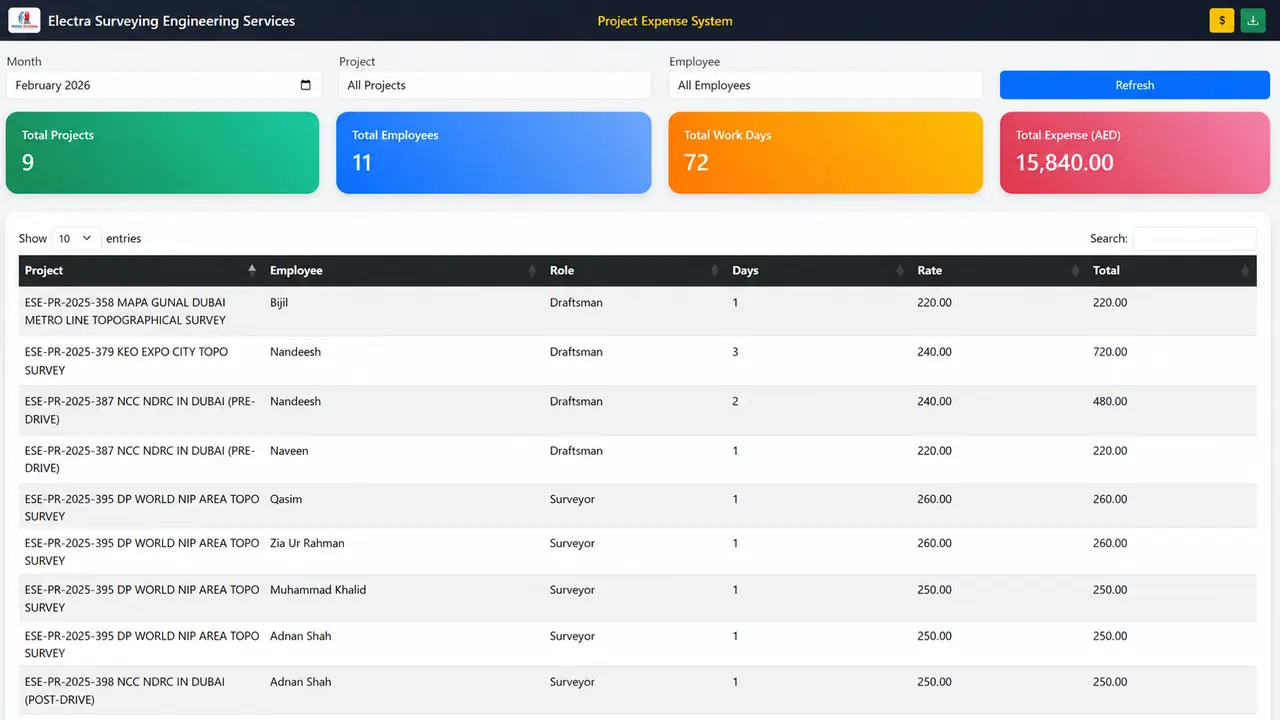Sort table by Employee column arrows
Image resolution: width=1280 pixels, height=720 pixels.
pyautogui.click(x=532, y=271)
